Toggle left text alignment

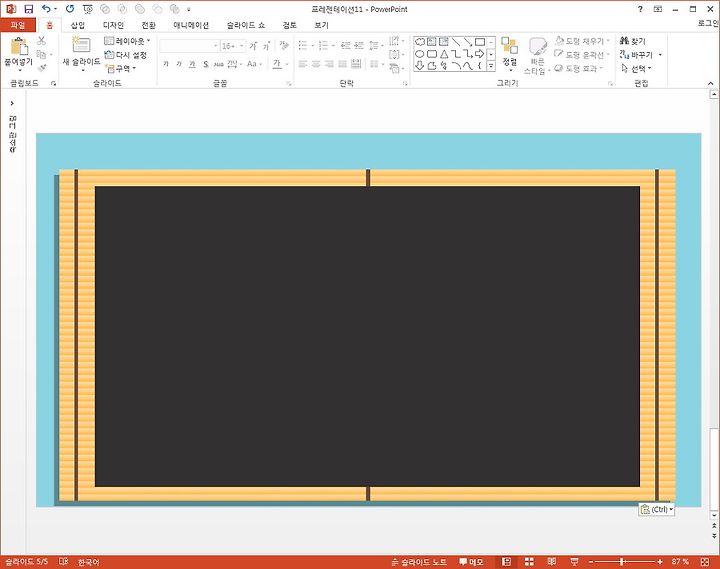pyautogui.click(x=303, y=64)
